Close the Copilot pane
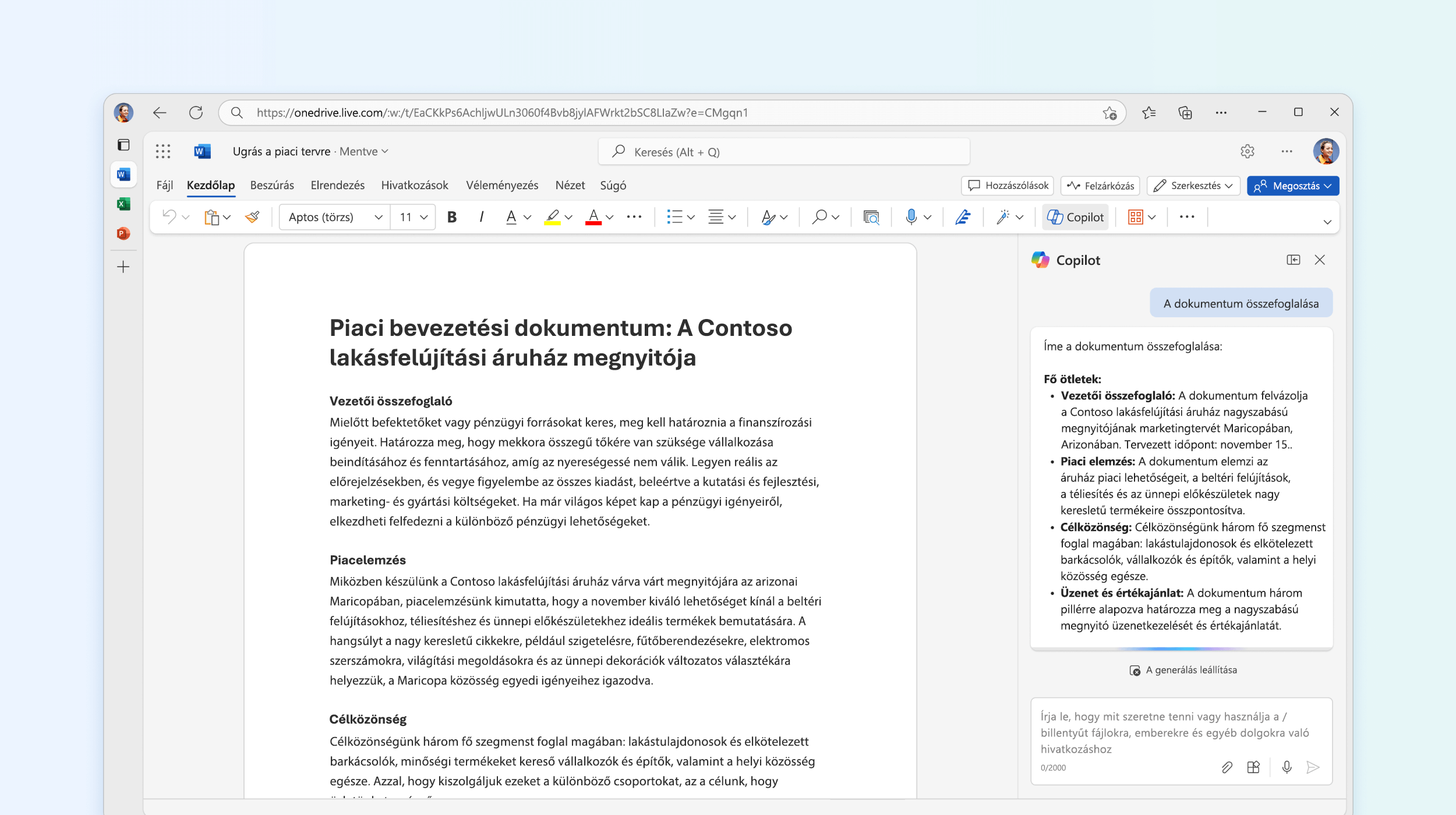The image size is (1456, 815). [1320, 260]
